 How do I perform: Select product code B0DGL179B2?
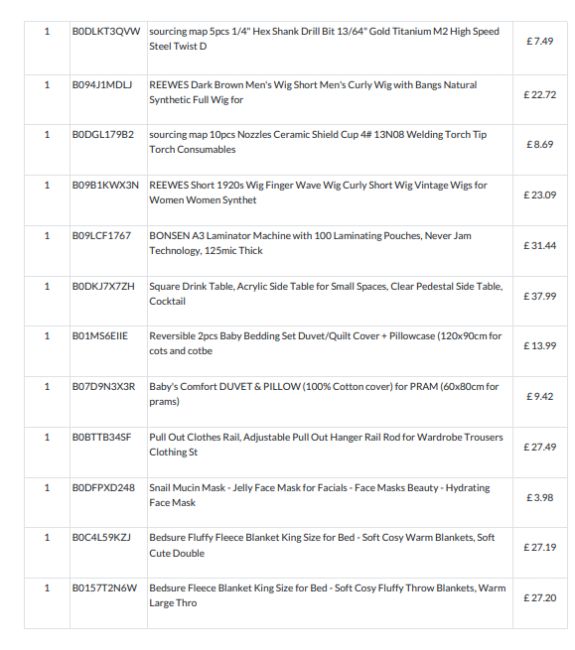click(103, 135)
